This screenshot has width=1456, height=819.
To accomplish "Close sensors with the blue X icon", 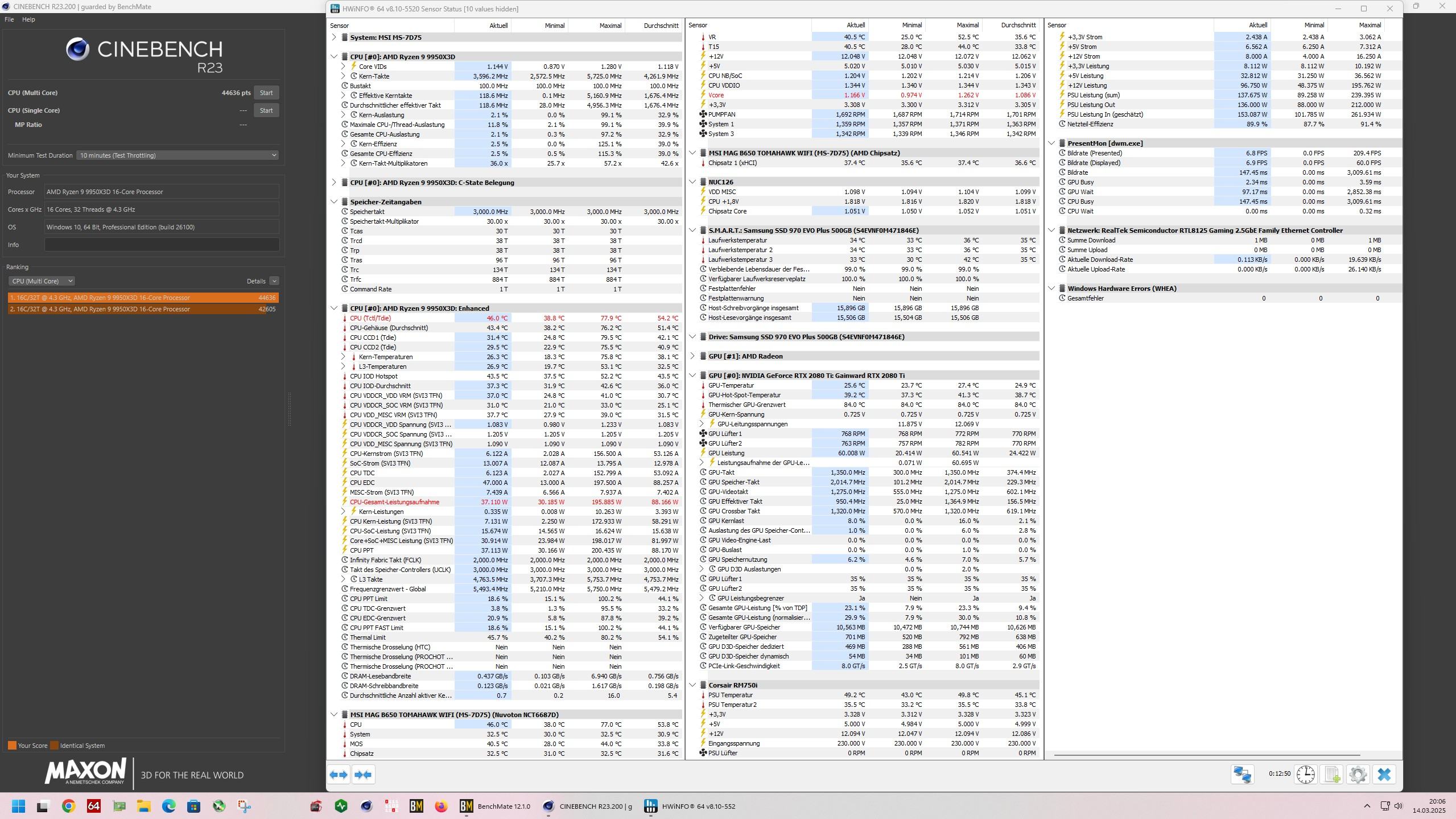I will point(1384,775).
